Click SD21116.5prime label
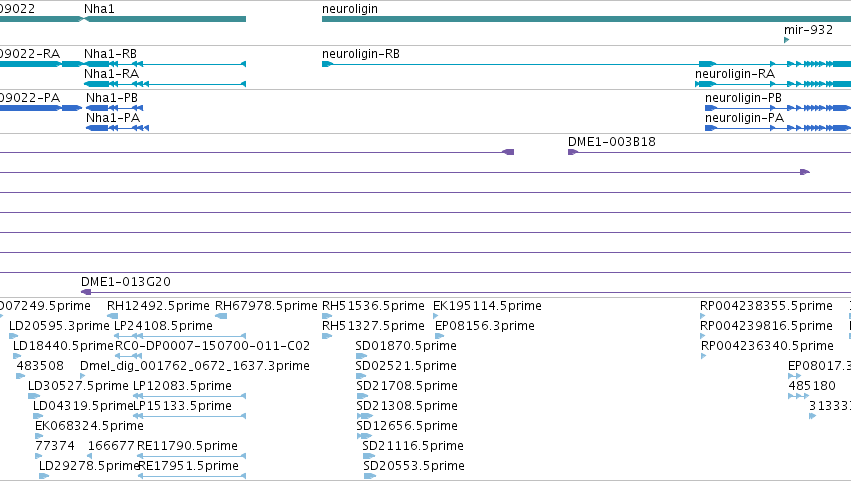This screenshot has height=481, width=851. [x=412, y=446]
